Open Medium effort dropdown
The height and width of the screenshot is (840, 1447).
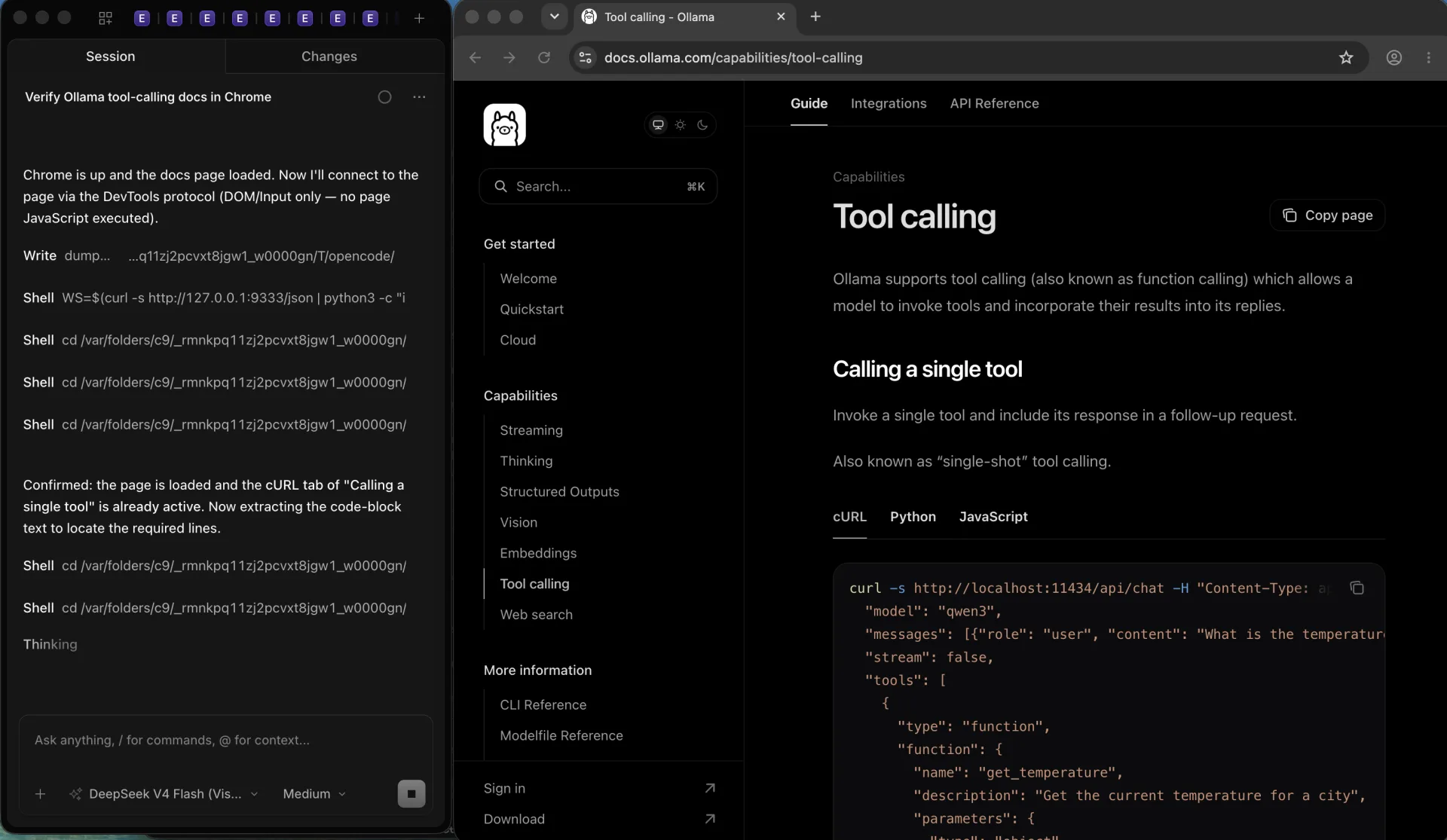click(x=314, y=794)
